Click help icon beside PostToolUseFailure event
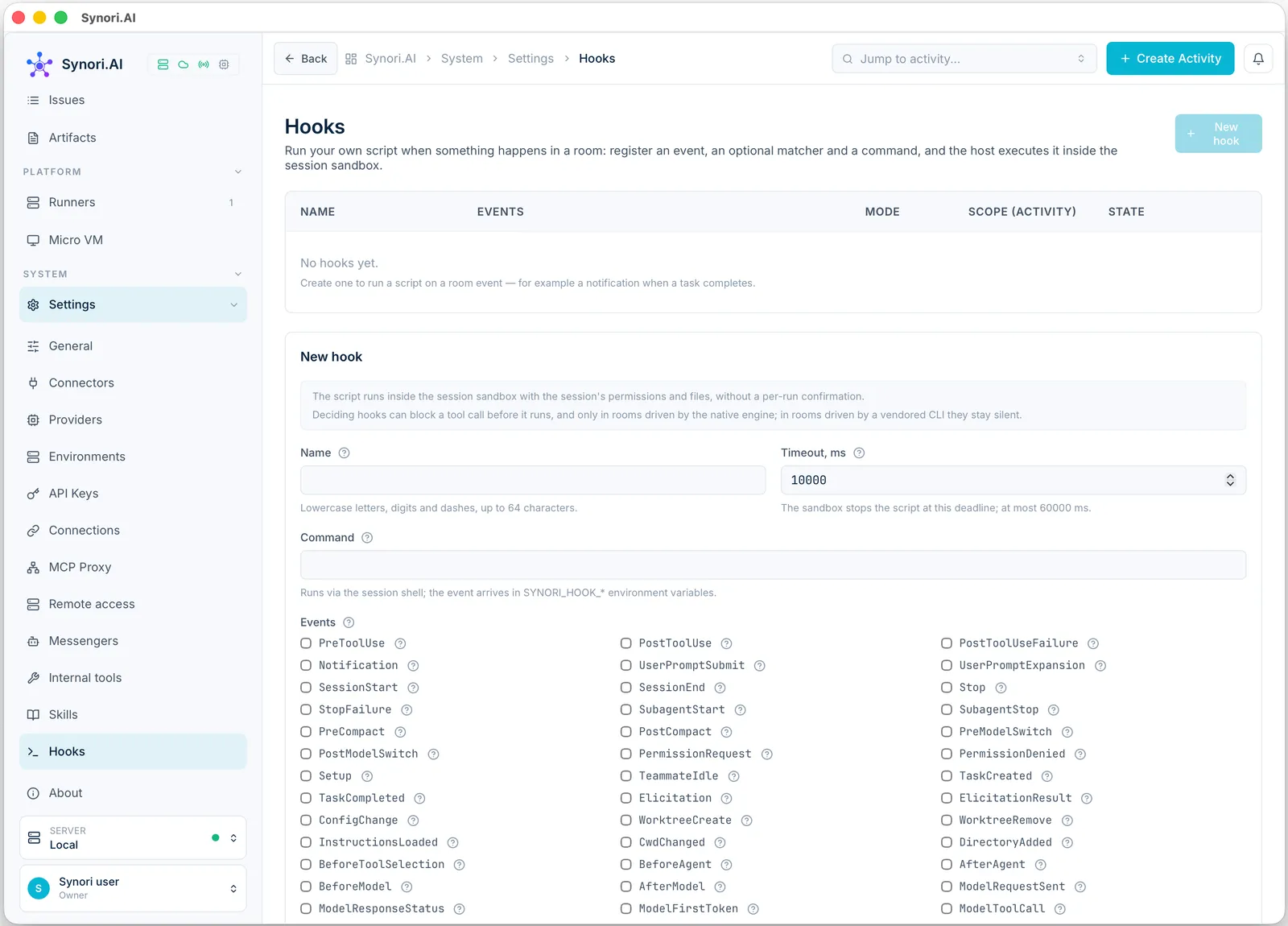This screenshot has width=1288, height=926. (x=1093, y=643)
